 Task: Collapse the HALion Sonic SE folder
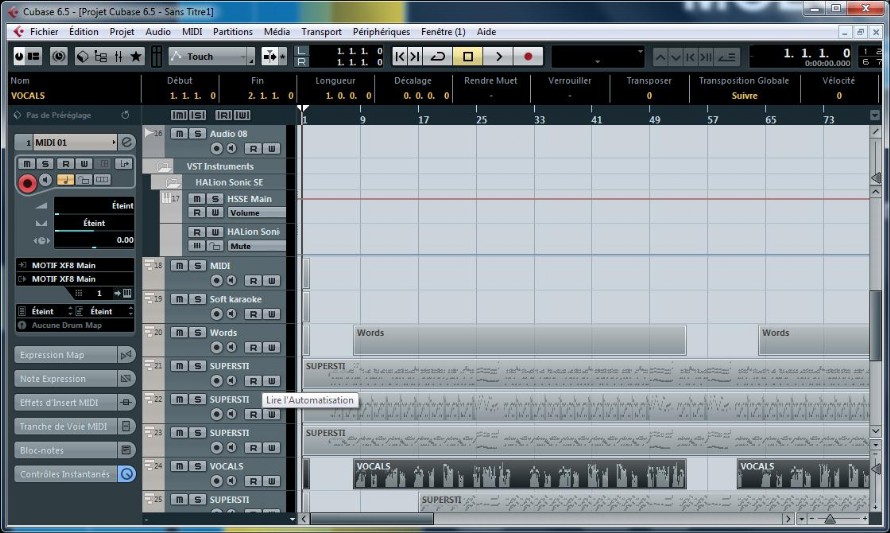point(171,182)
